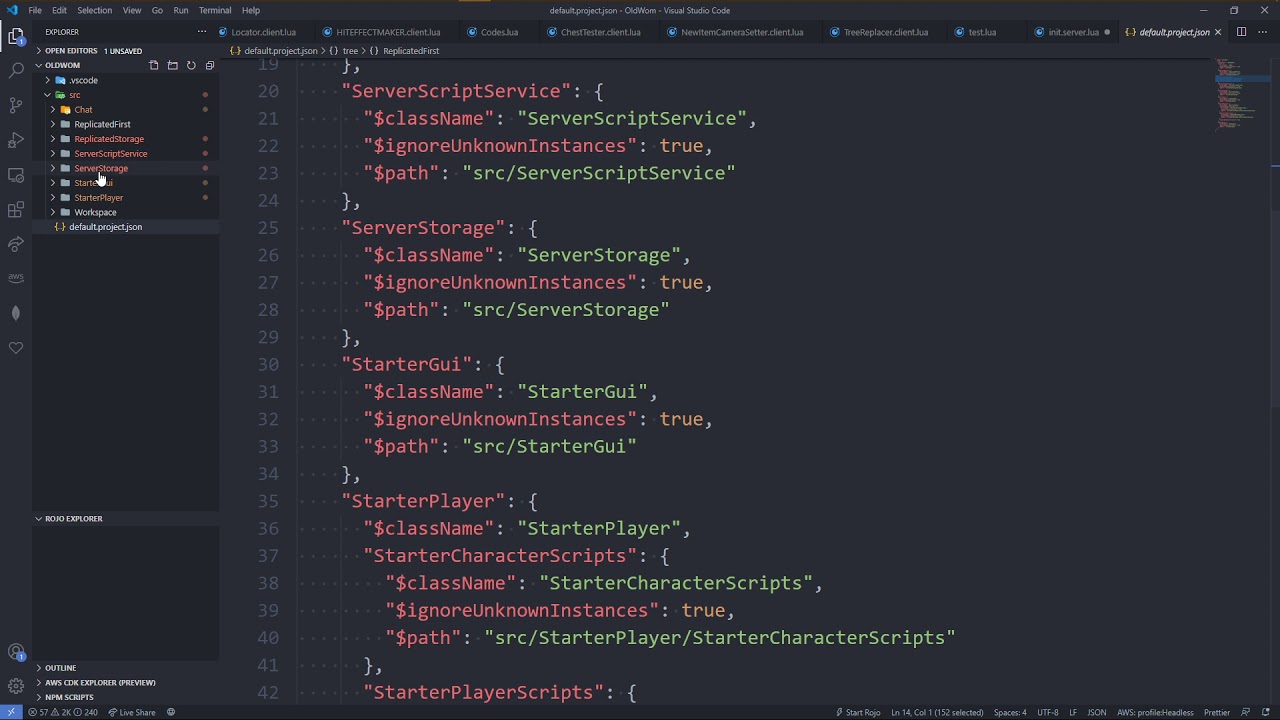Open the Explorer view in activity bar
Viewport: 1280px width, 720px height.
pos(16,37)
